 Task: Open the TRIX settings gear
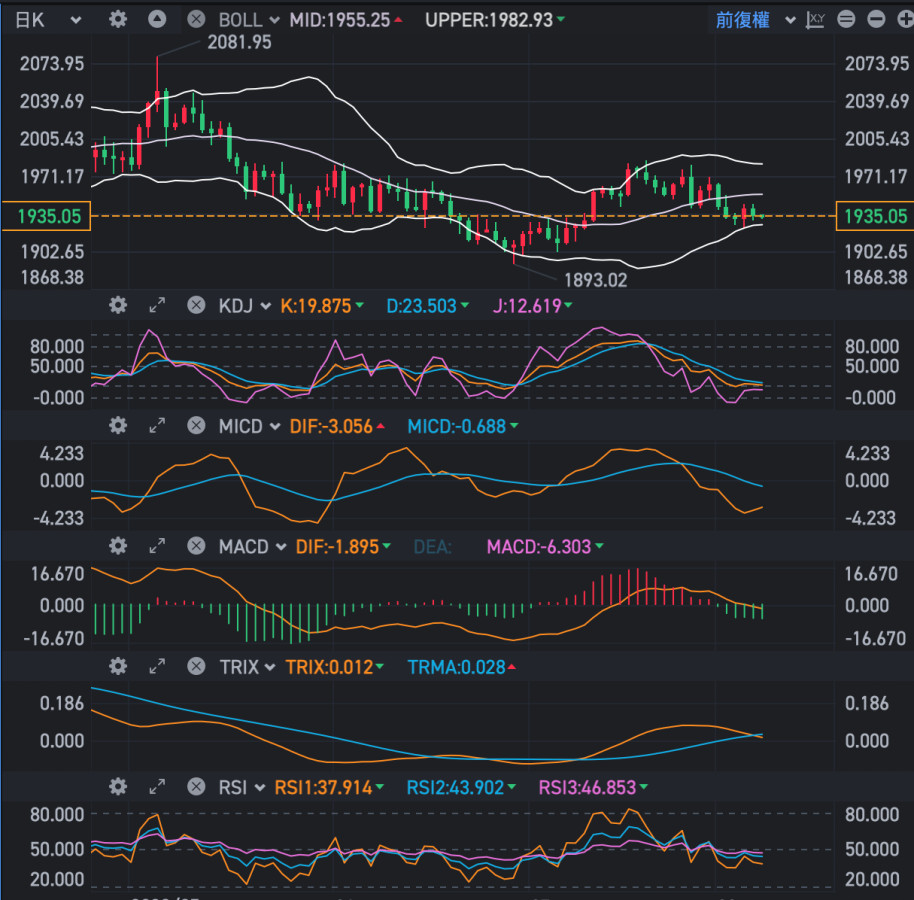118,667
